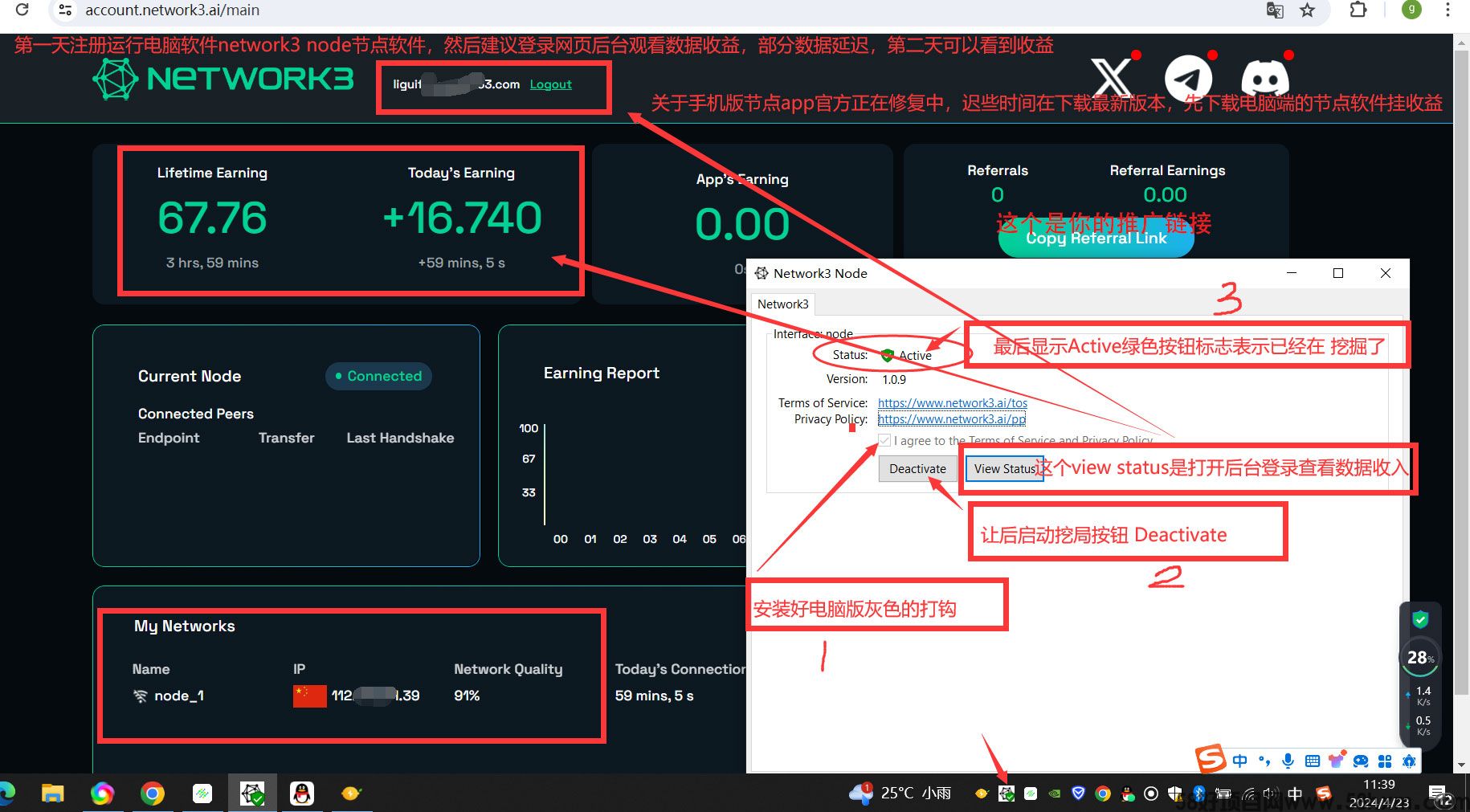Click the Network3 logo in page header

pyautogui.click(x=223, y=79)
